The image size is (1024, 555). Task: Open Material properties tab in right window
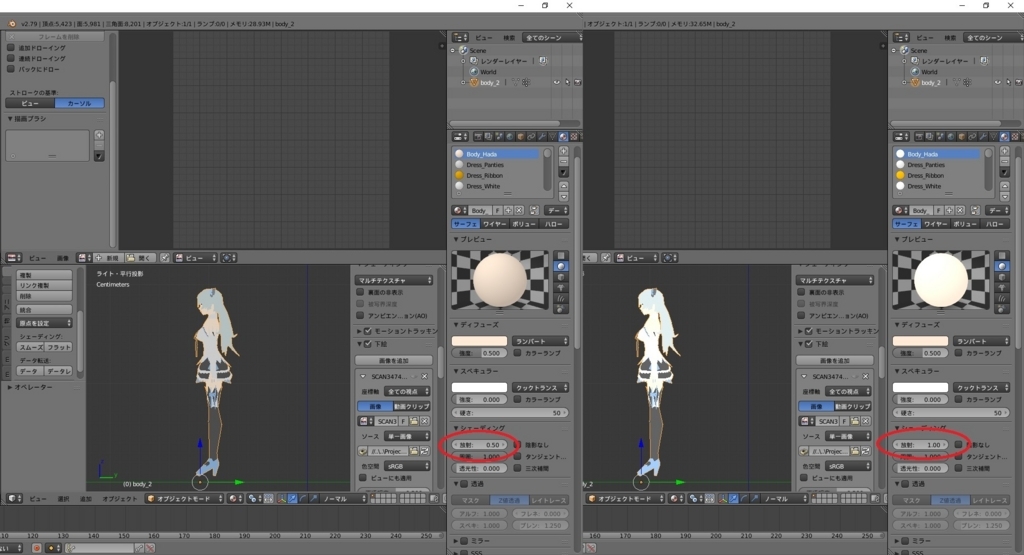1004,136
